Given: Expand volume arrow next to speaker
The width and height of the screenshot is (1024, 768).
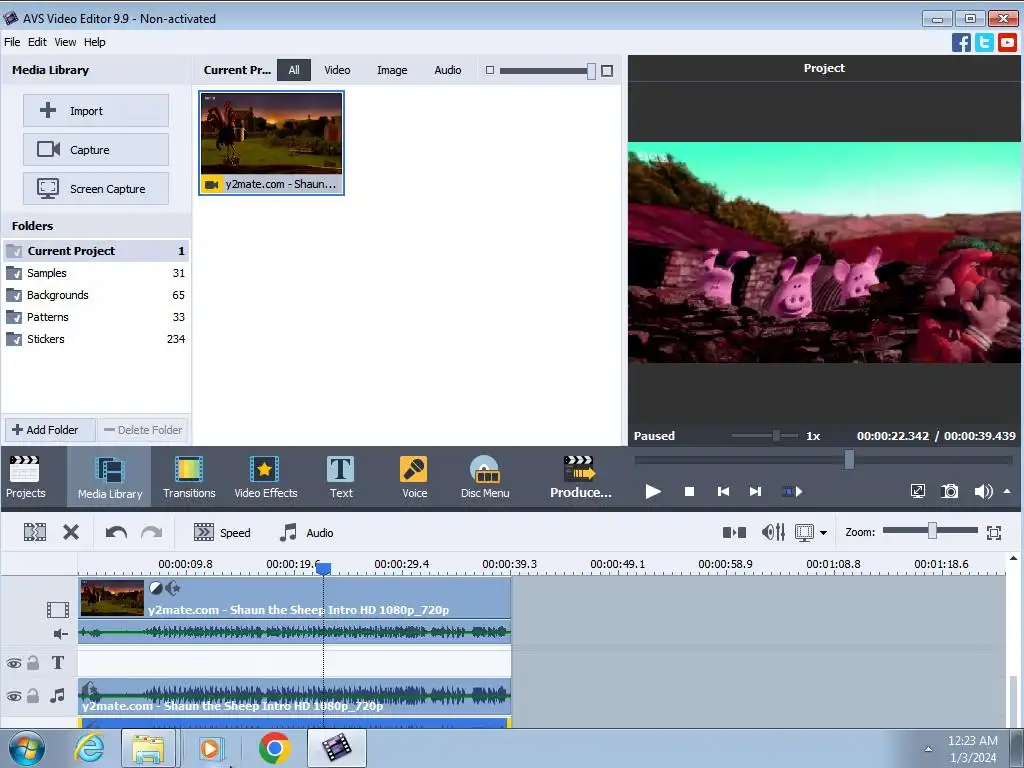Looking at the screenshot, I should pyautogui.click(x=1006, y=491).
